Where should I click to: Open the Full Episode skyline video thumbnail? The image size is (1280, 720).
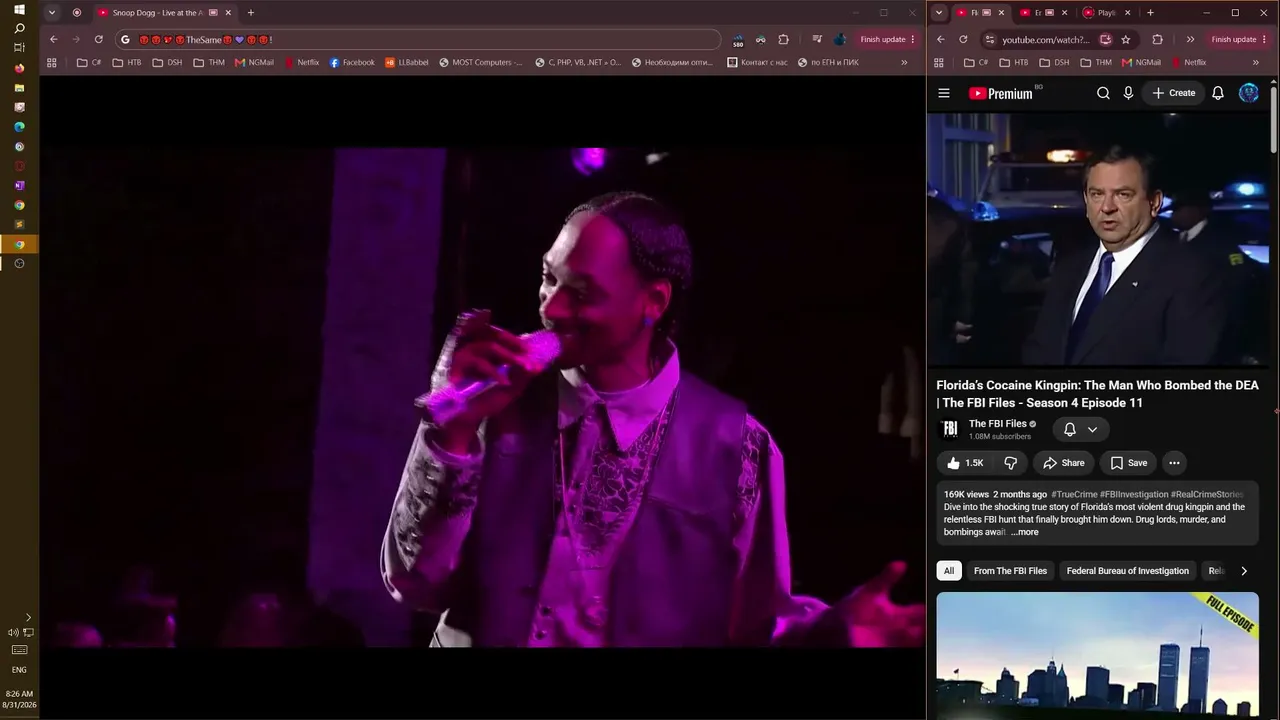tap(1097, 655)
